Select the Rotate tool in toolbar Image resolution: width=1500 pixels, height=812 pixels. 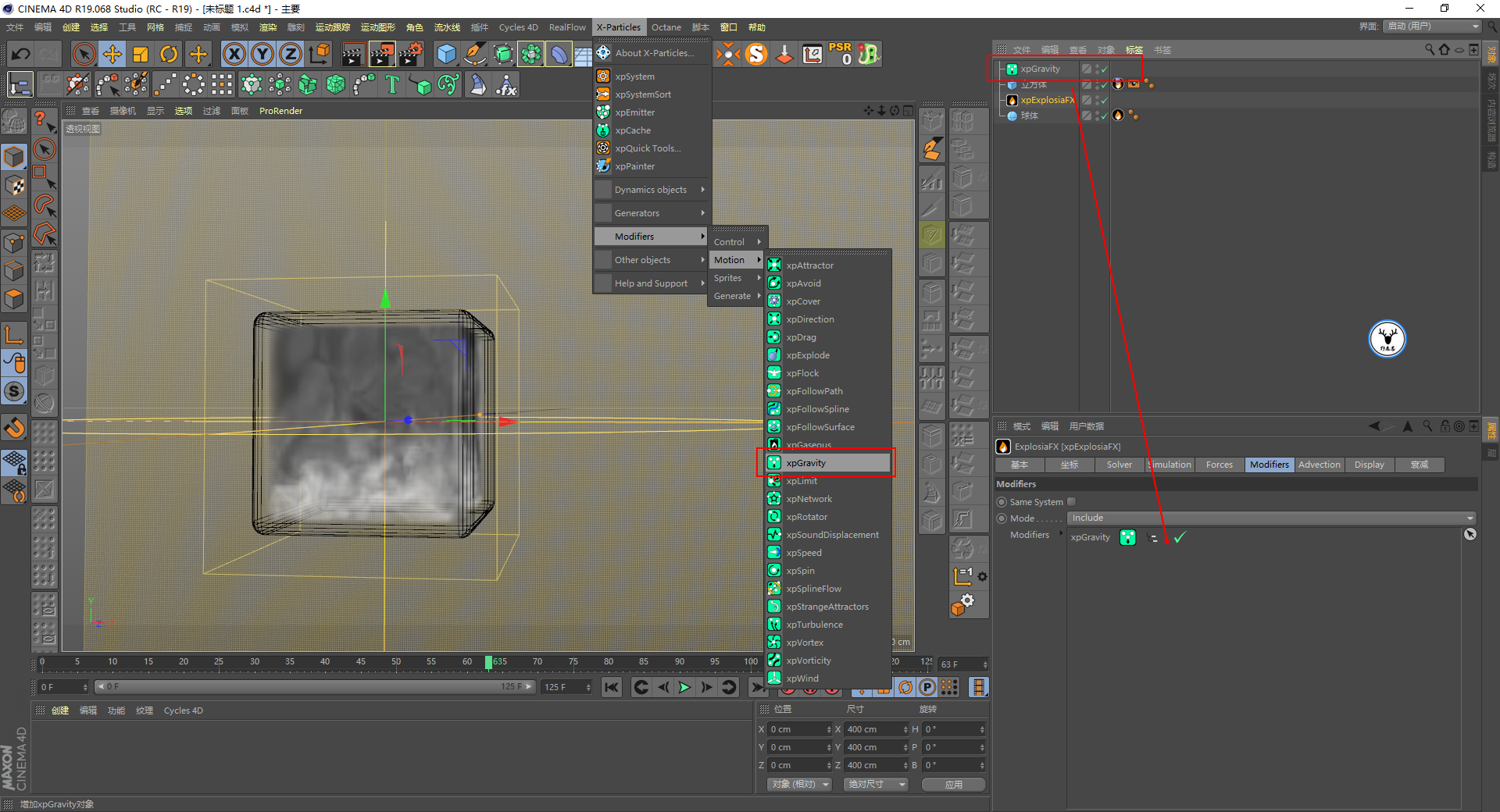click(169, 54)
